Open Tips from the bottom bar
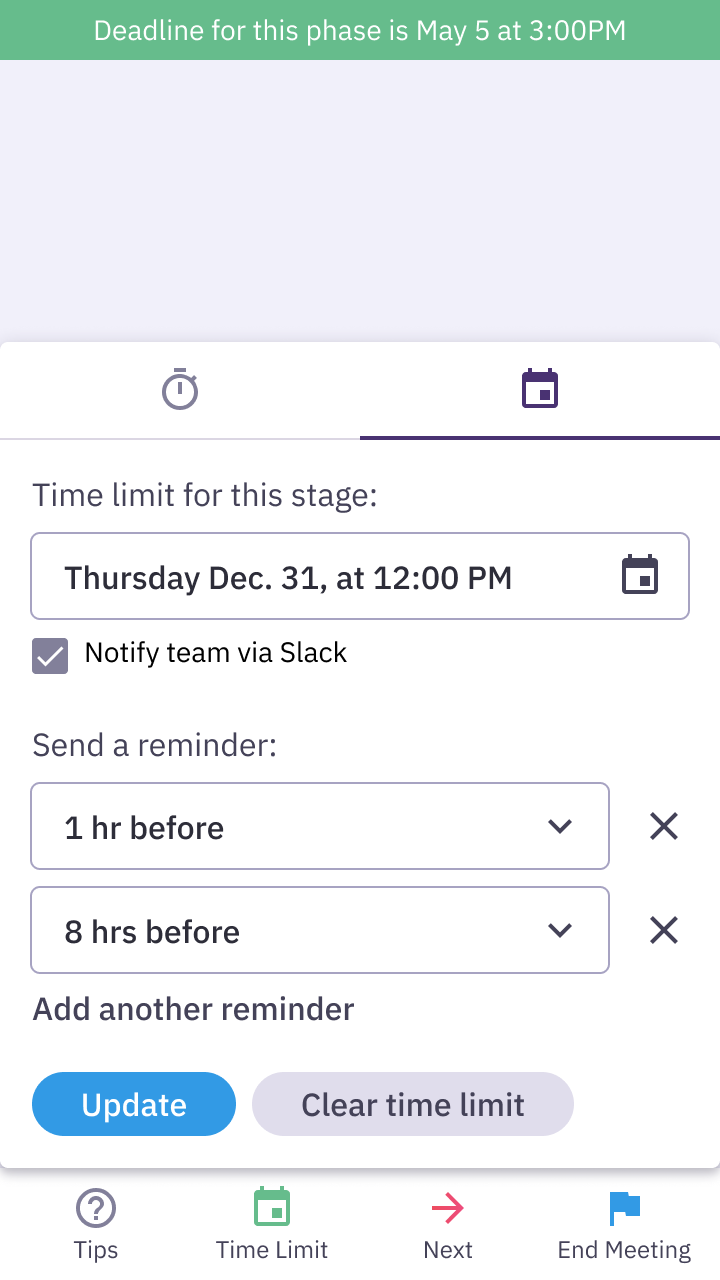 tap(95, 1220)
